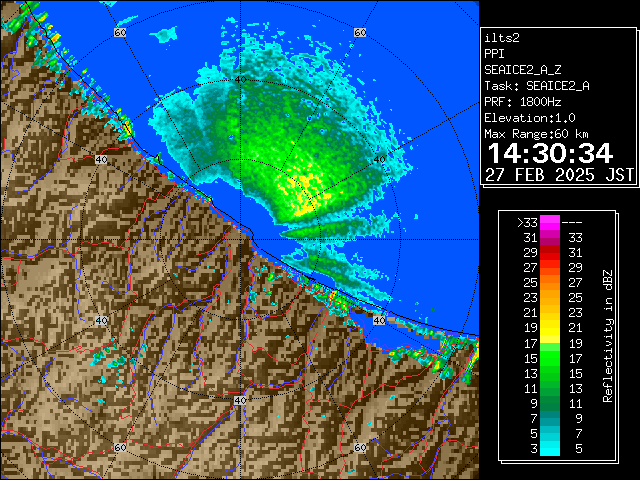Click the yellow high-reflectivity echo core
The width and height of the screenshot is (640, 480).
305,190
